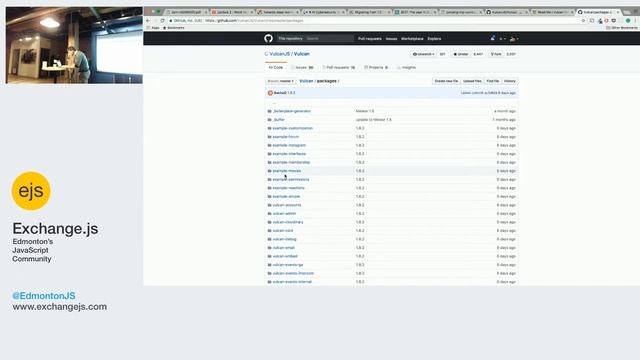Open the VulcanJS owner link

pos(280,54)
